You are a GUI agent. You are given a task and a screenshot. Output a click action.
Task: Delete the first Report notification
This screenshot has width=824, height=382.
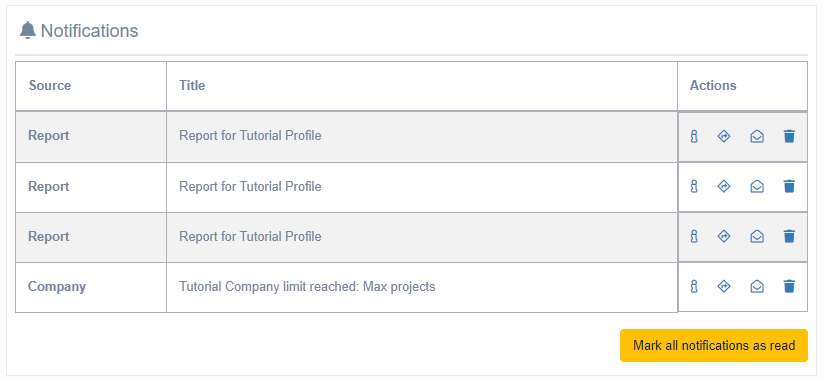789,137
